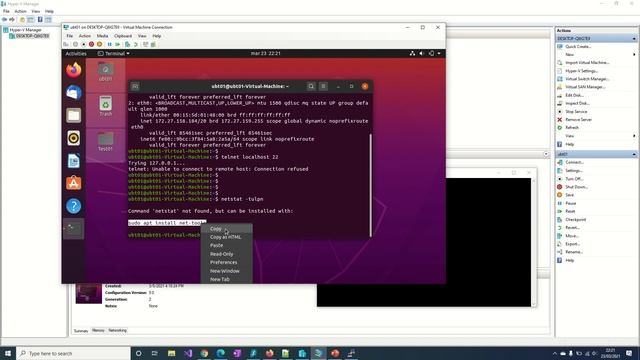Click Import Virtual Machine in Actions
The height and width of the screenshot is (360, 640).
point(587,62)
